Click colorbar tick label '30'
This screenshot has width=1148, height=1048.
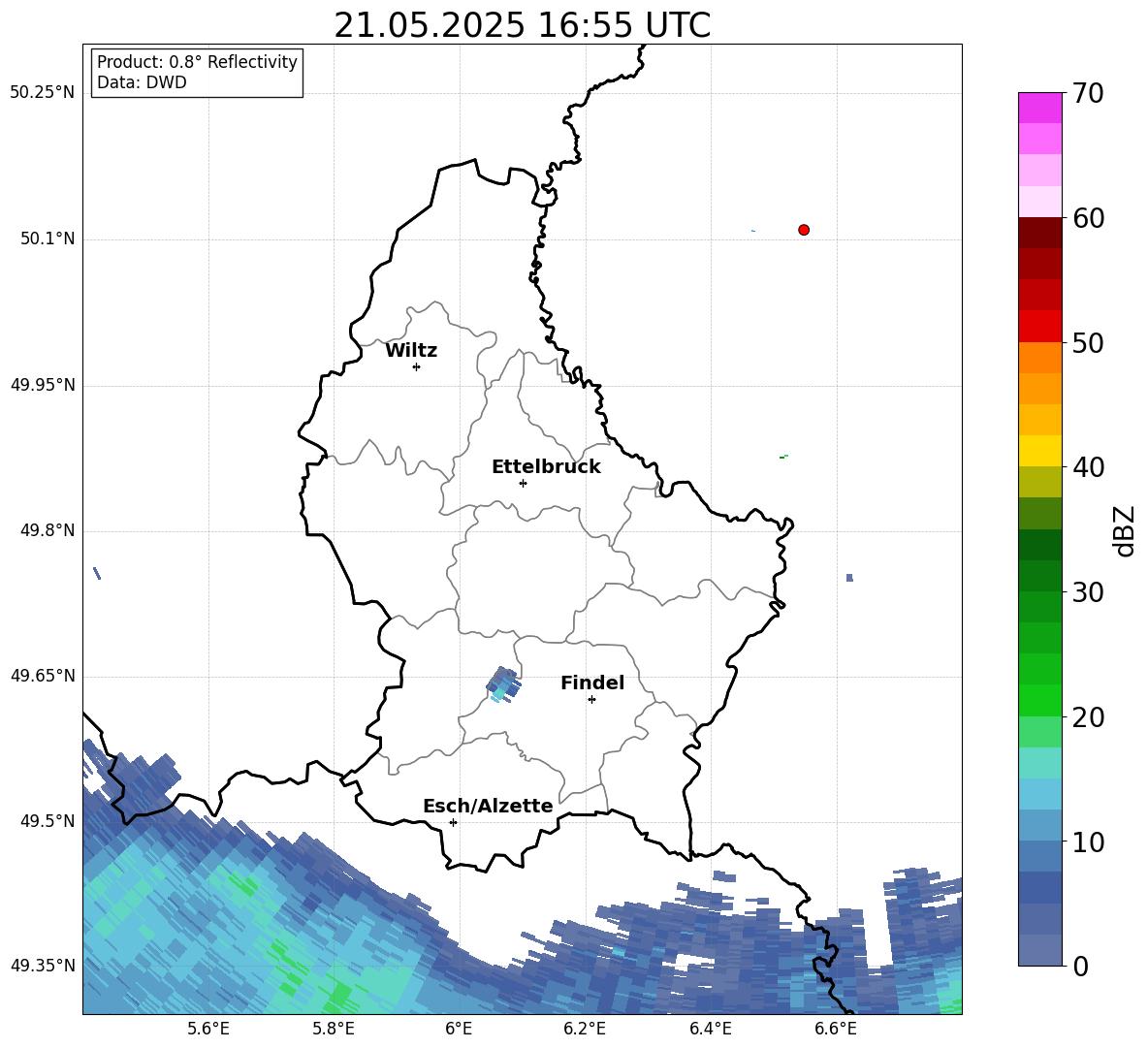pos(1088,592)
